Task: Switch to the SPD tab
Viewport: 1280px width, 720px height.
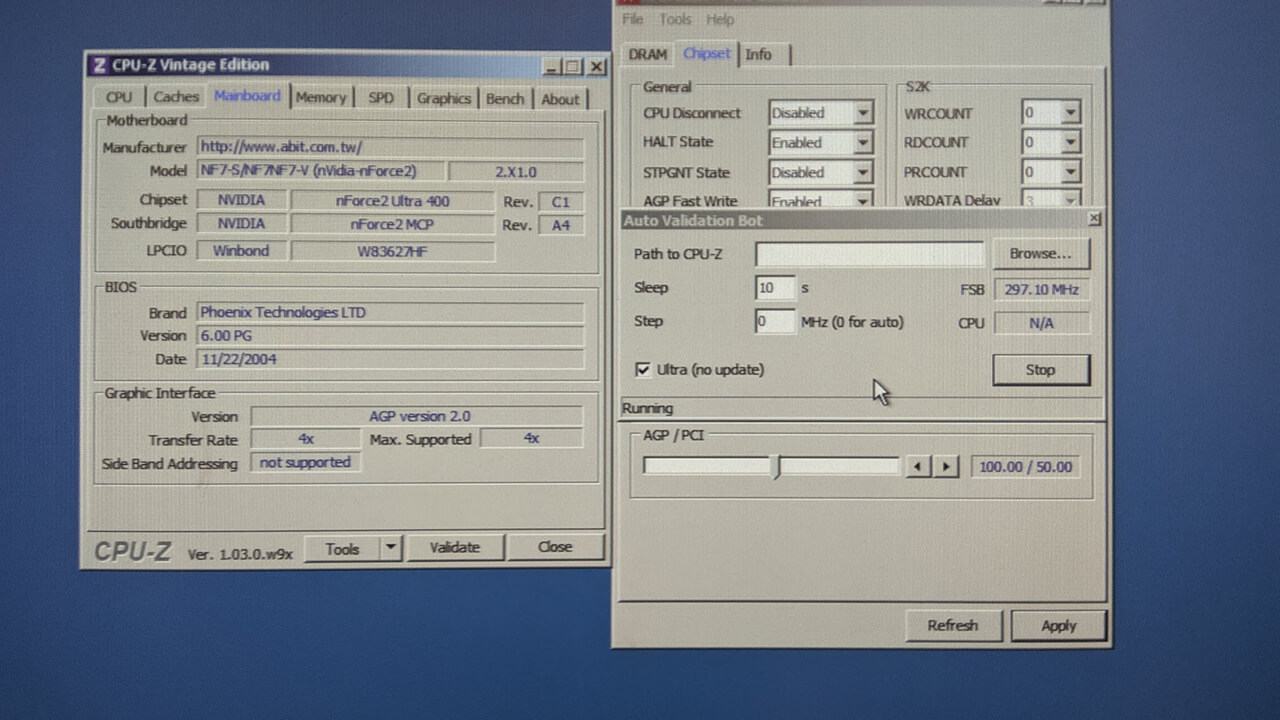Action: [381, 98]
